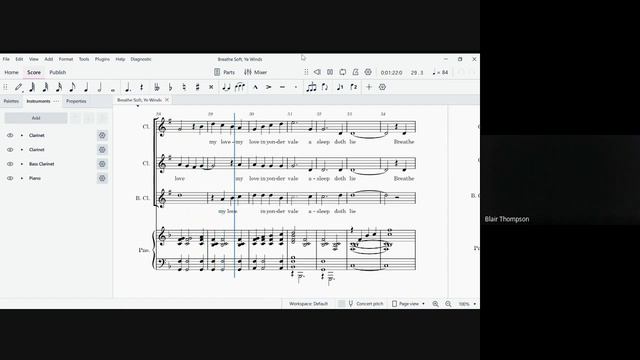Toggle visibility of the Bass Clarinet

tap(10, 164)
